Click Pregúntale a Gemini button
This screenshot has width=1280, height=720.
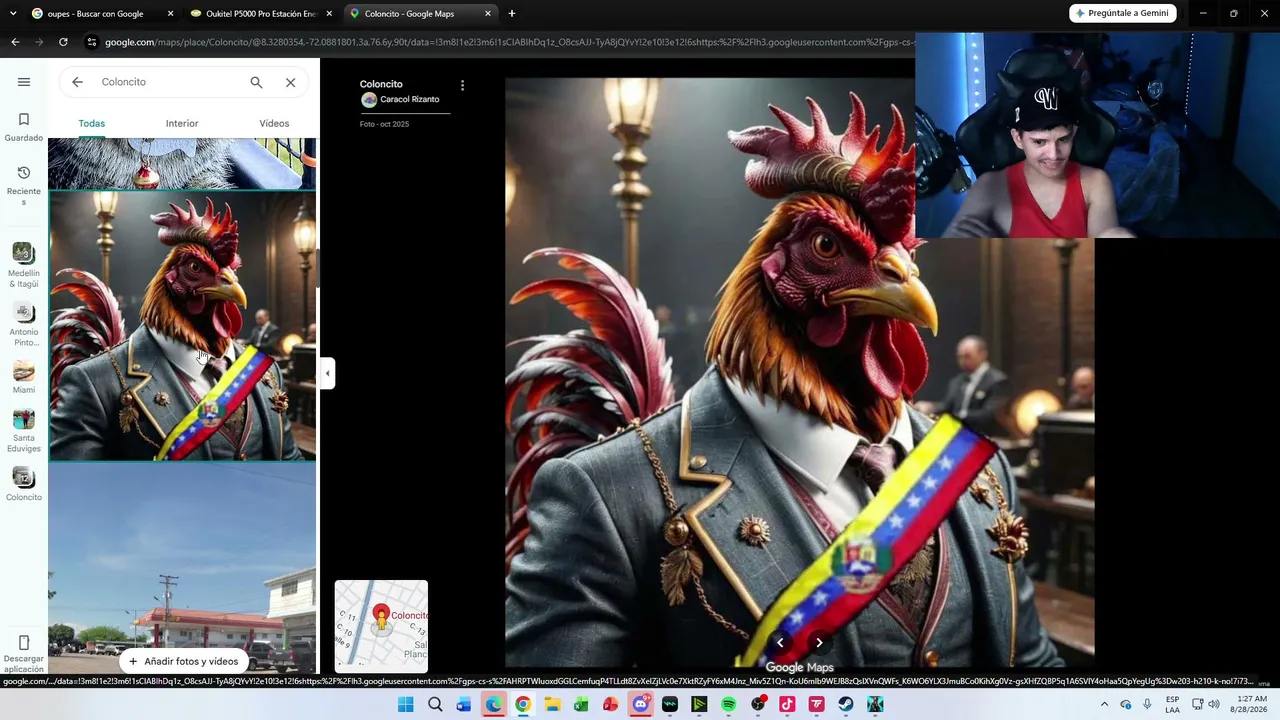[x=1123, y=13]
